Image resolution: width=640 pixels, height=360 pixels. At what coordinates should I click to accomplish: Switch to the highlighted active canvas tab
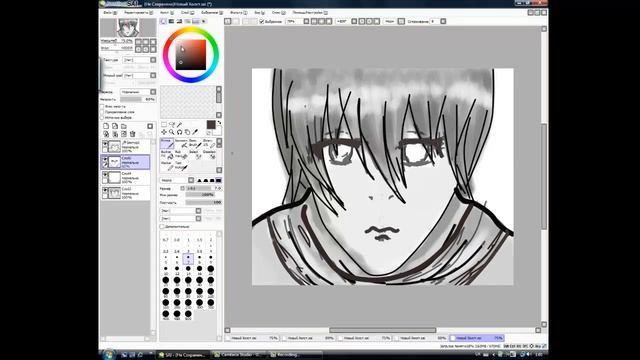coord(476,338)
